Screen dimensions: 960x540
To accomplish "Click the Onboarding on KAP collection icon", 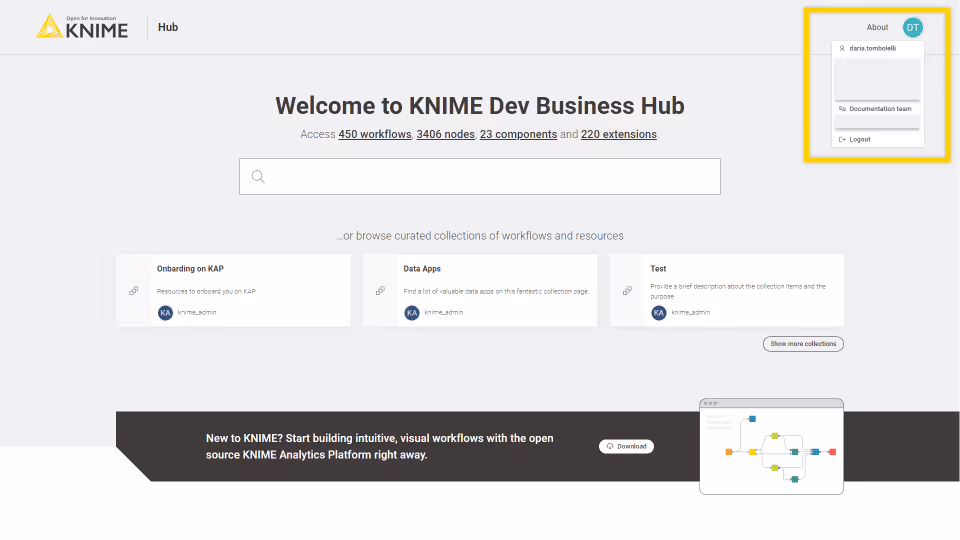I will click(x=133, y=291).
